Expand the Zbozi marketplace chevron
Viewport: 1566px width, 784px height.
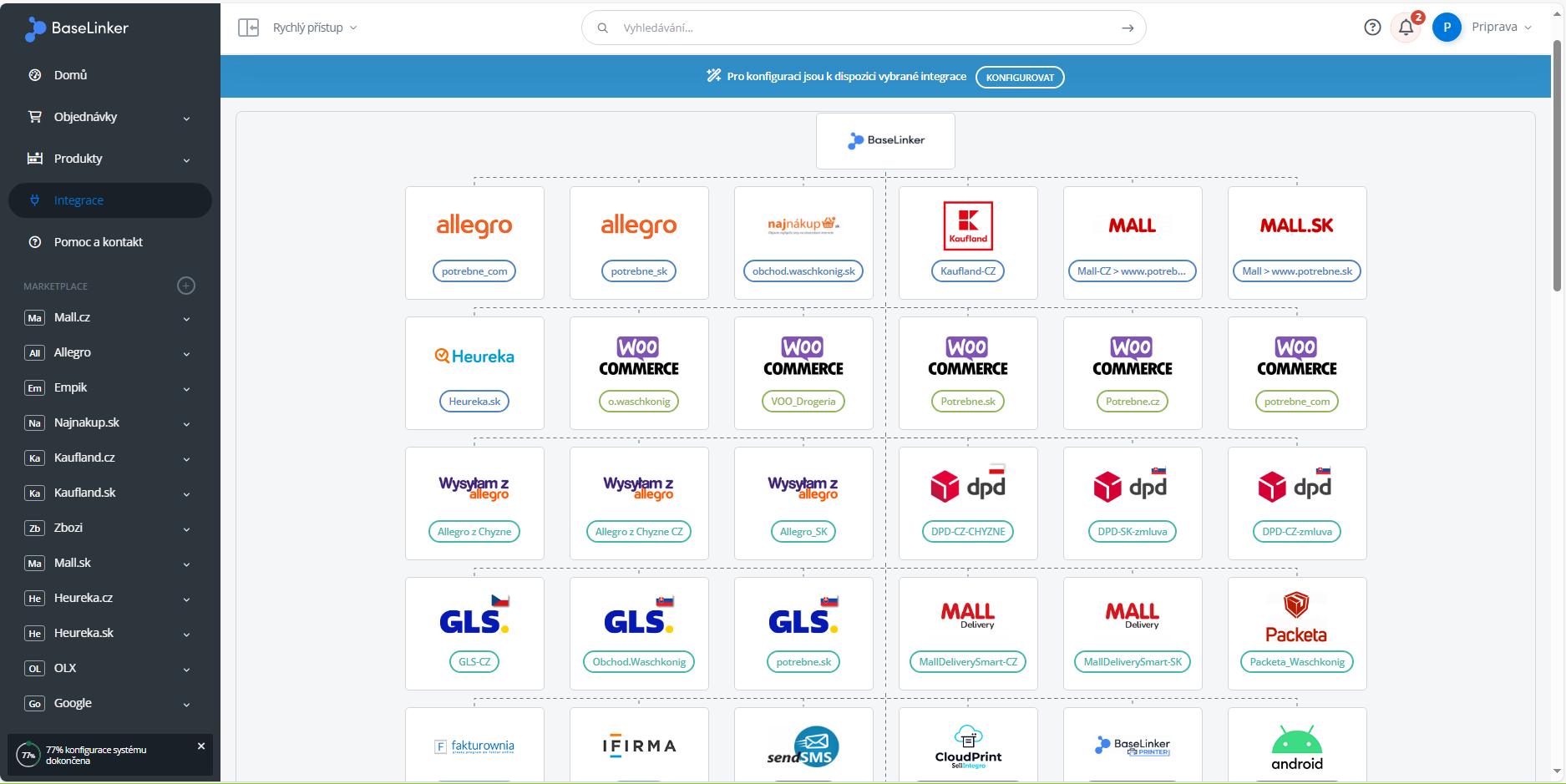186,529
